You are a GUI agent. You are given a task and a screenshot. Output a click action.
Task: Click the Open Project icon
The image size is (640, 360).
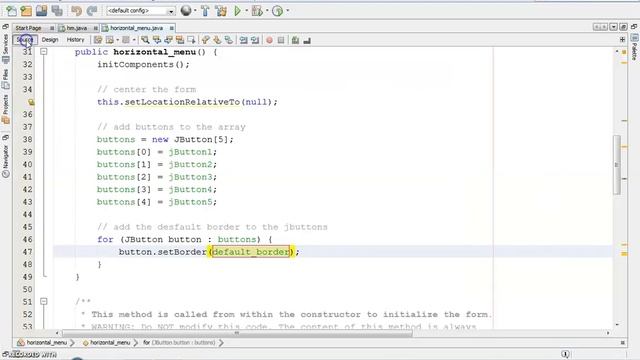click(42, 11)
